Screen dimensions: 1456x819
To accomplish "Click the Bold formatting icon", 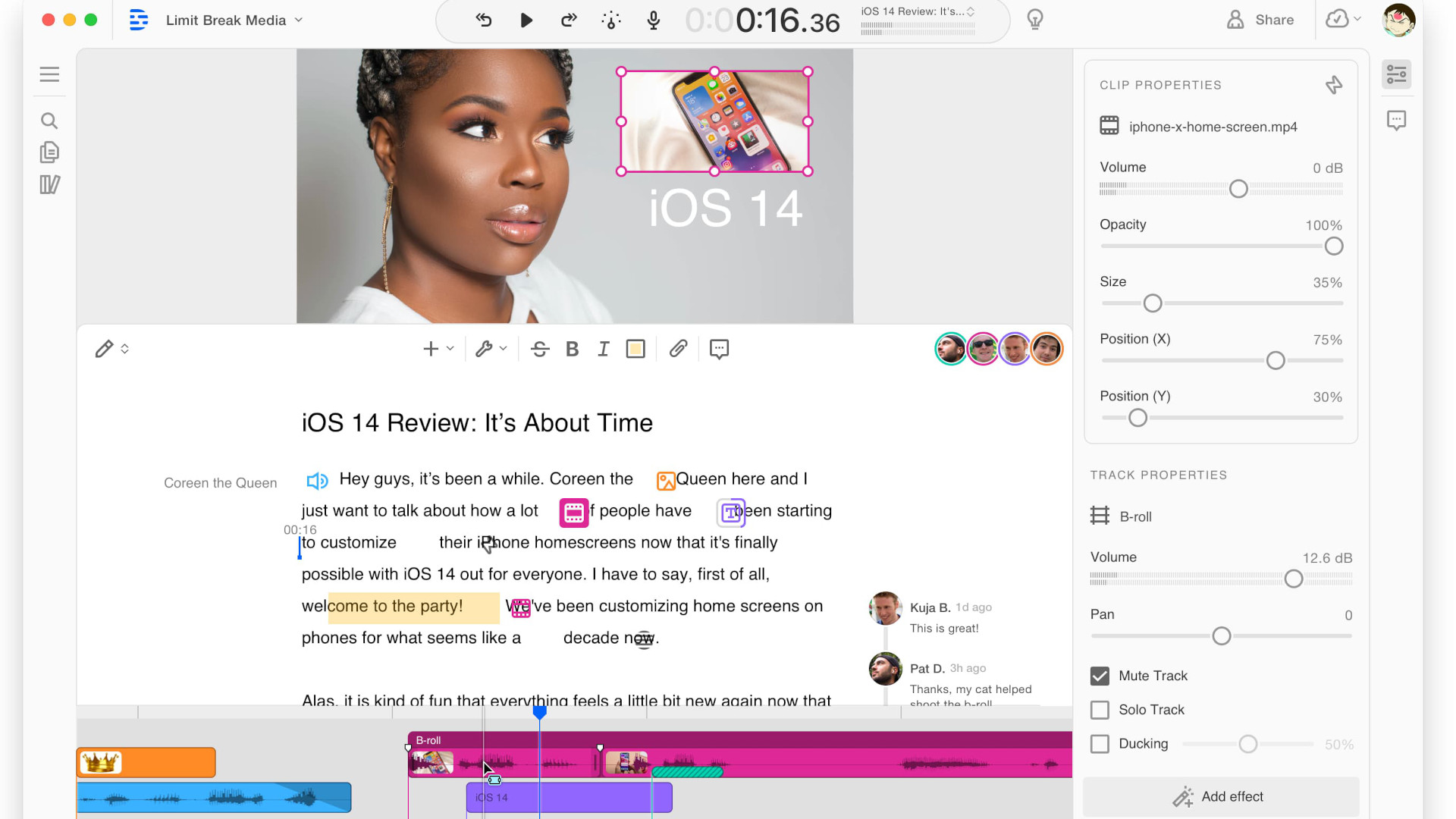I will [573, 349].
